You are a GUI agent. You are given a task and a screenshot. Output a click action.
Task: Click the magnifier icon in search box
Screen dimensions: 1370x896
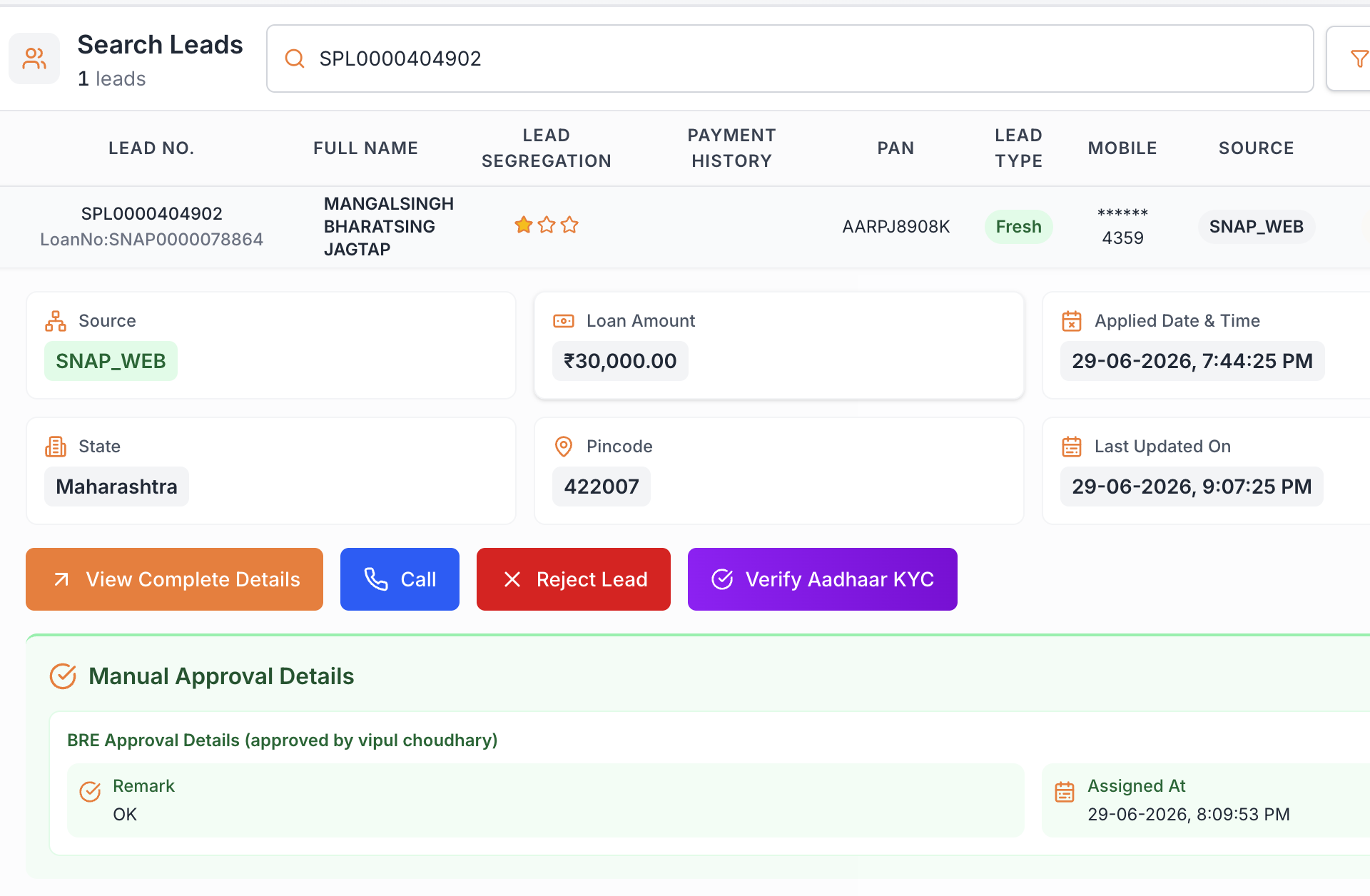click(295, 58)
